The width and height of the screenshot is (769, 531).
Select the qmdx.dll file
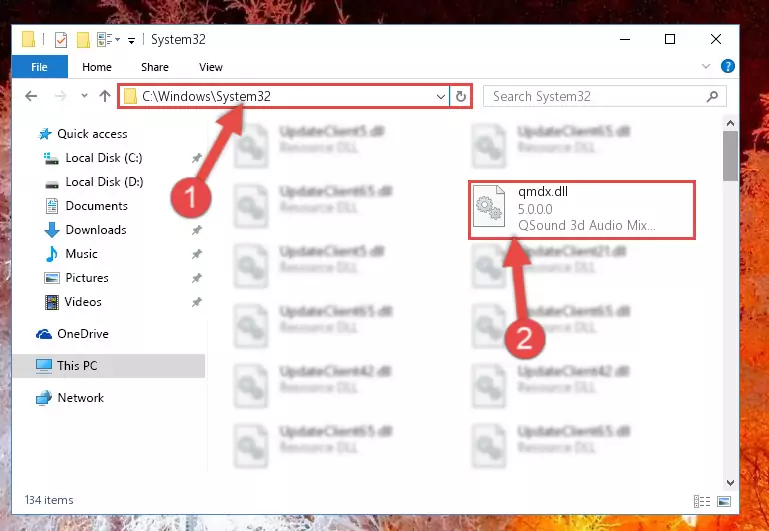tap(582, 210)
